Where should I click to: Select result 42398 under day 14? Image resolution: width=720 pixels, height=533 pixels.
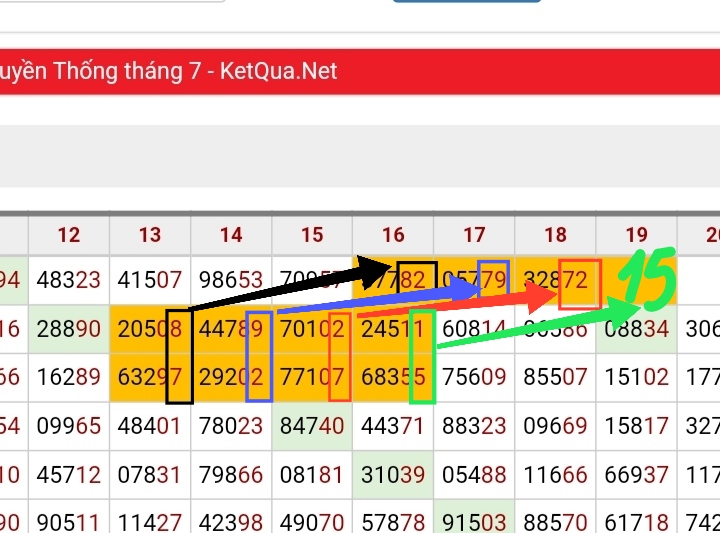pyautogui.click(x=231, y=522)
